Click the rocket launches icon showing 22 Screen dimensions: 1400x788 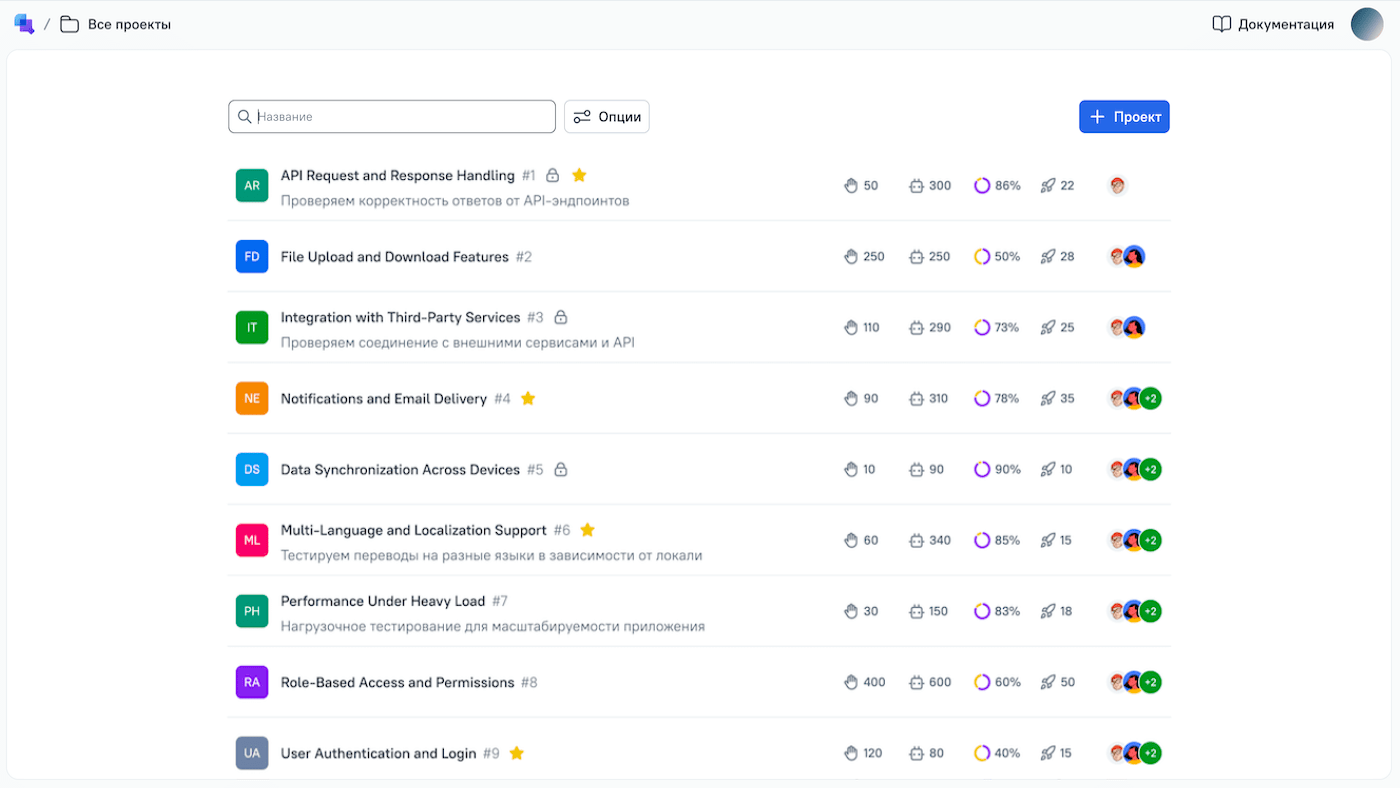(1048, 185)
